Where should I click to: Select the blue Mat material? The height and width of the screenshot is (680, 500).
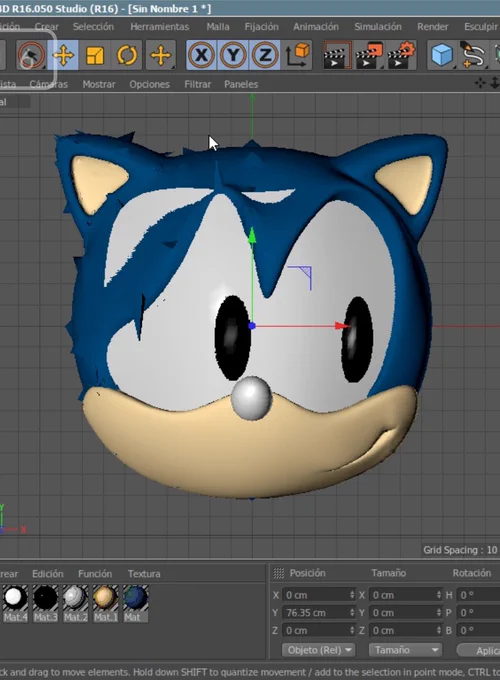point(135,603)
